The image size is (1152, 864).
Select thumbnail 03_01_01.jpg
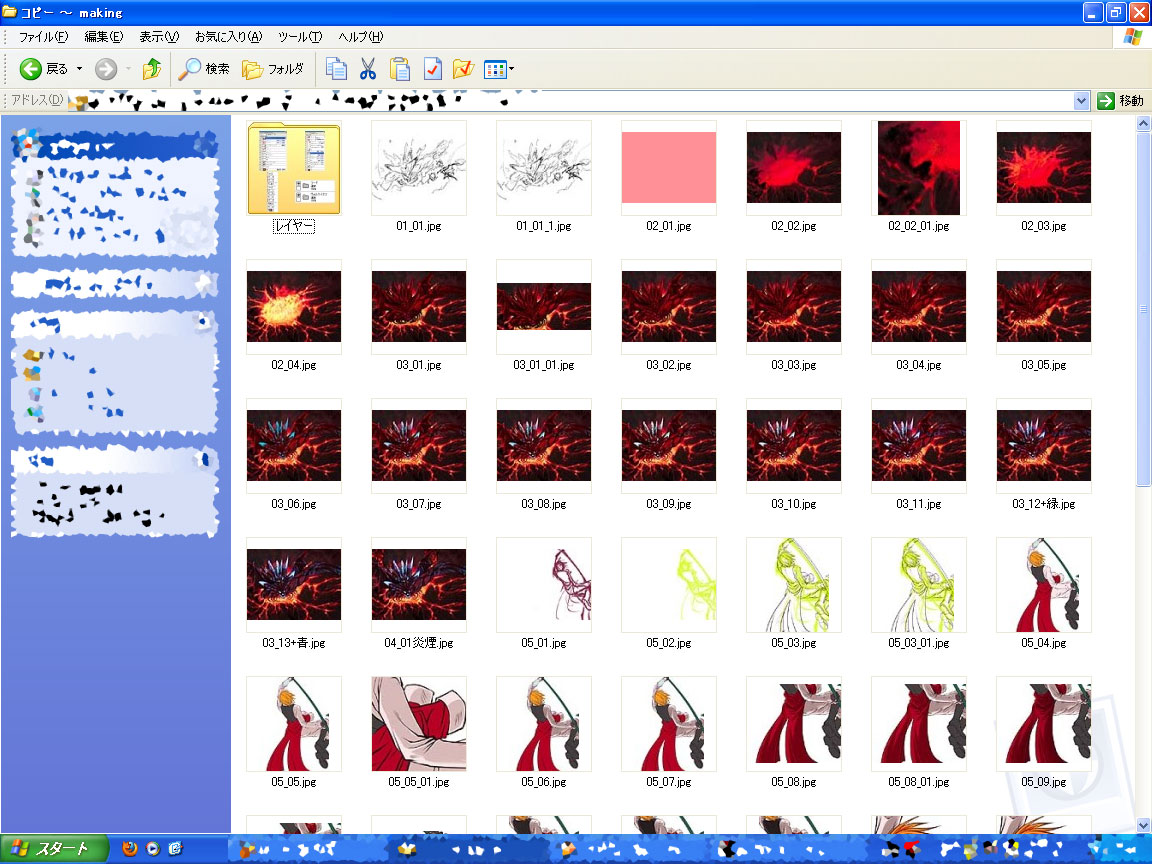544,307
